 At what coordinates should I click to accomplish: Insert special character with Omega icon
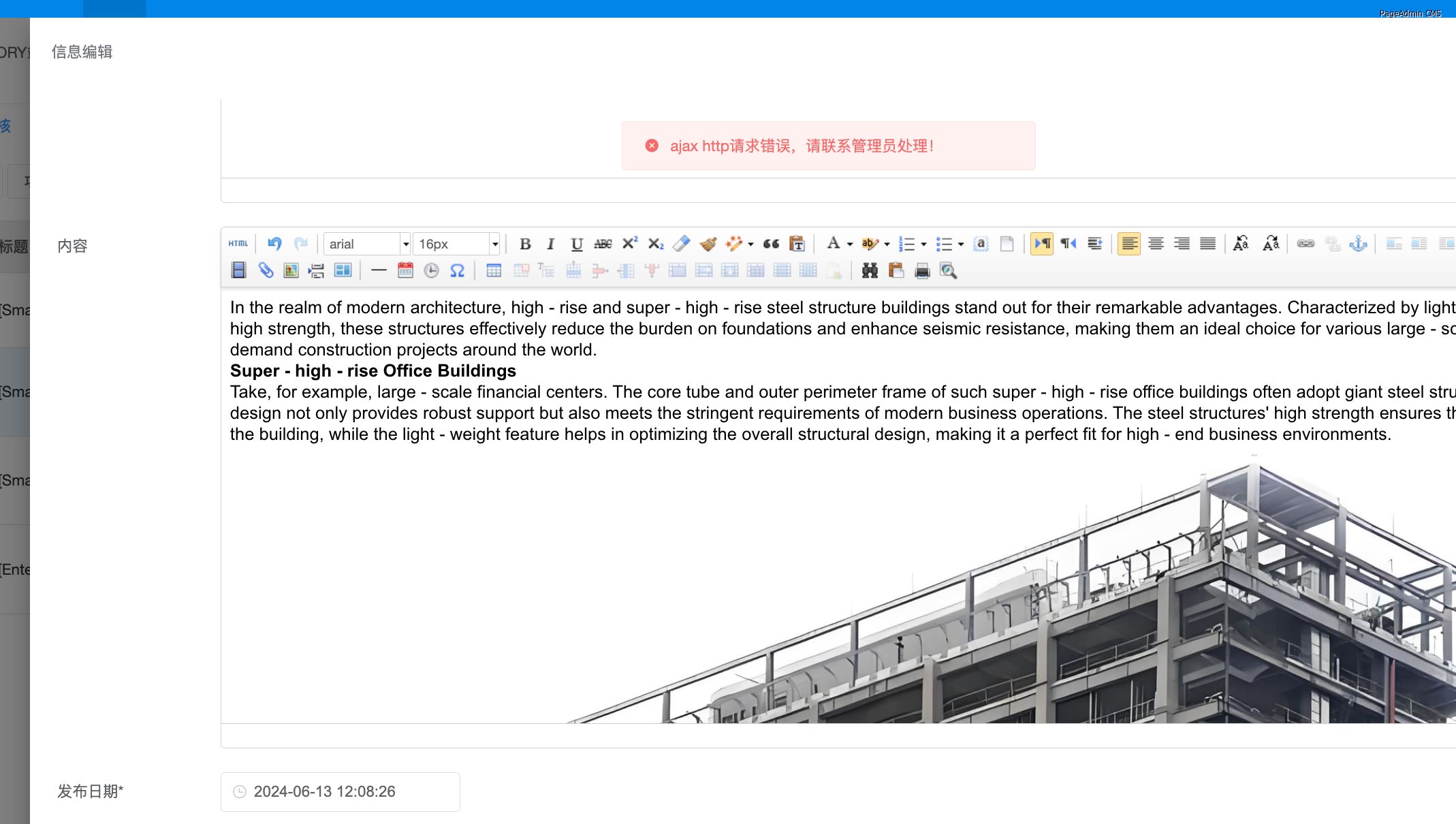(x=457, y=271)
